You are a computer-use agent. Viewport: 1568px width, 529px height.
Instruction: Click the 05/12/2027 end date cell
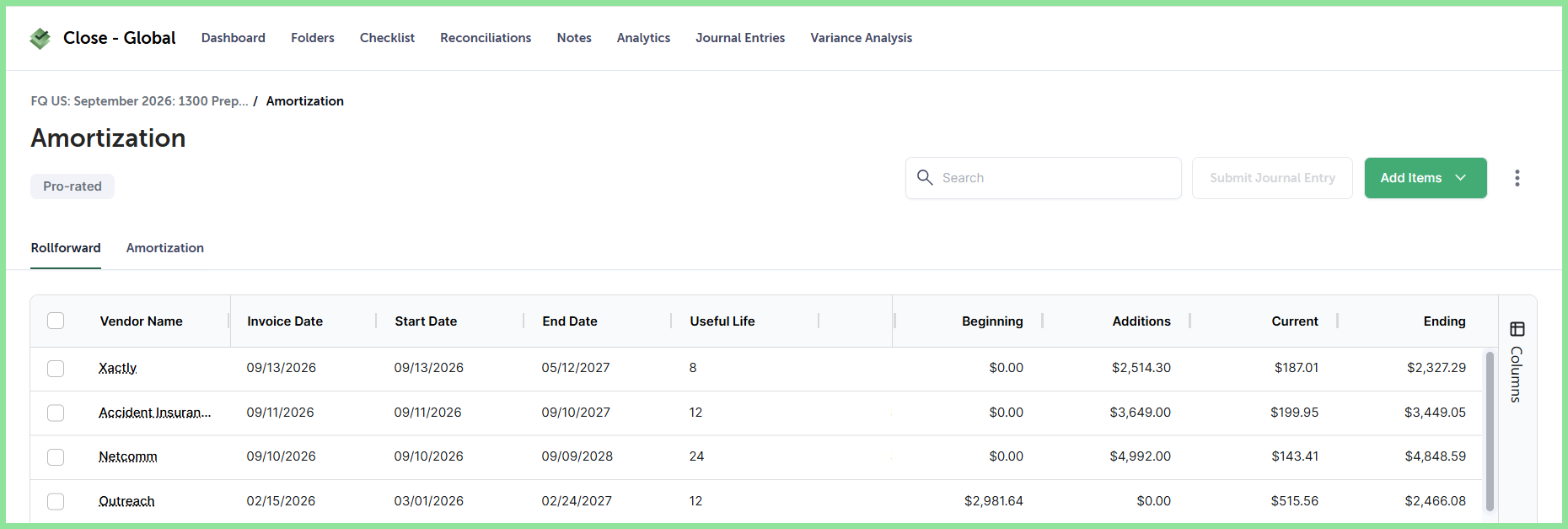576,368
